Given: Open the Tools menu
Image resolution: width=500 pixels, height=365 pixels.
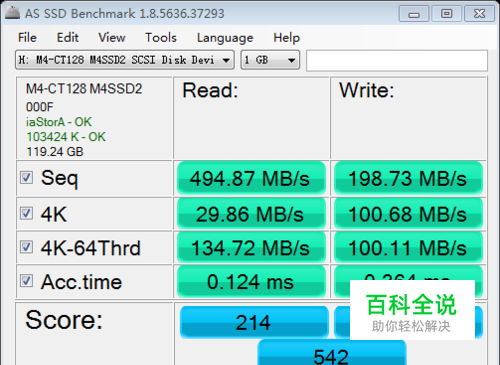Looking at the screenshot, I should [x=161, y=38].
